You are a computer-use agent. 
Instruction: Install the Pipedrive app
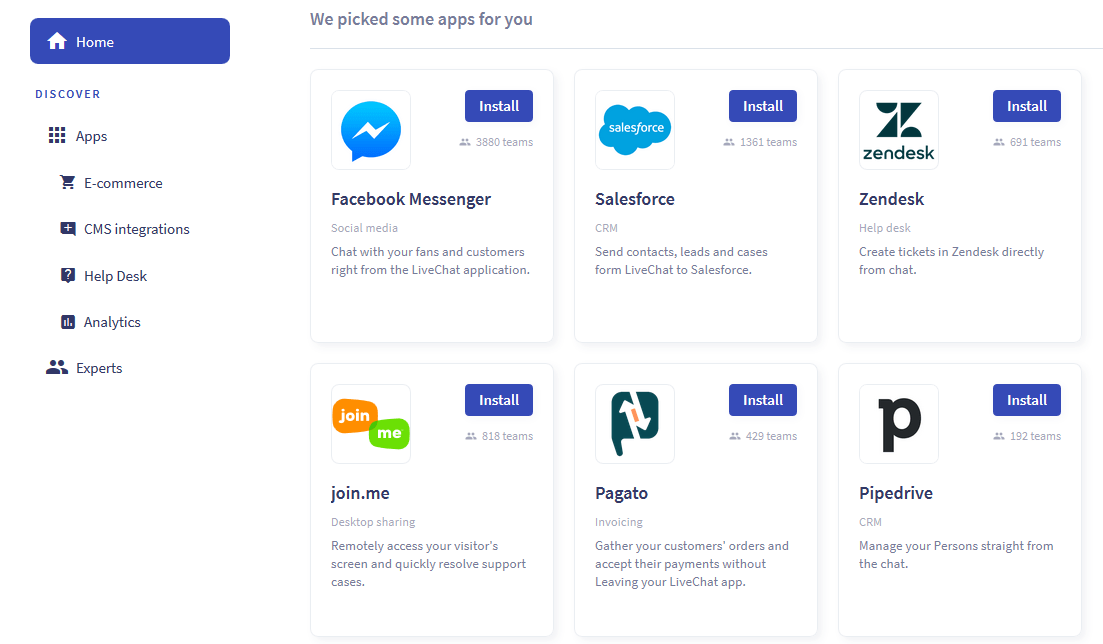pos(1026,400)
